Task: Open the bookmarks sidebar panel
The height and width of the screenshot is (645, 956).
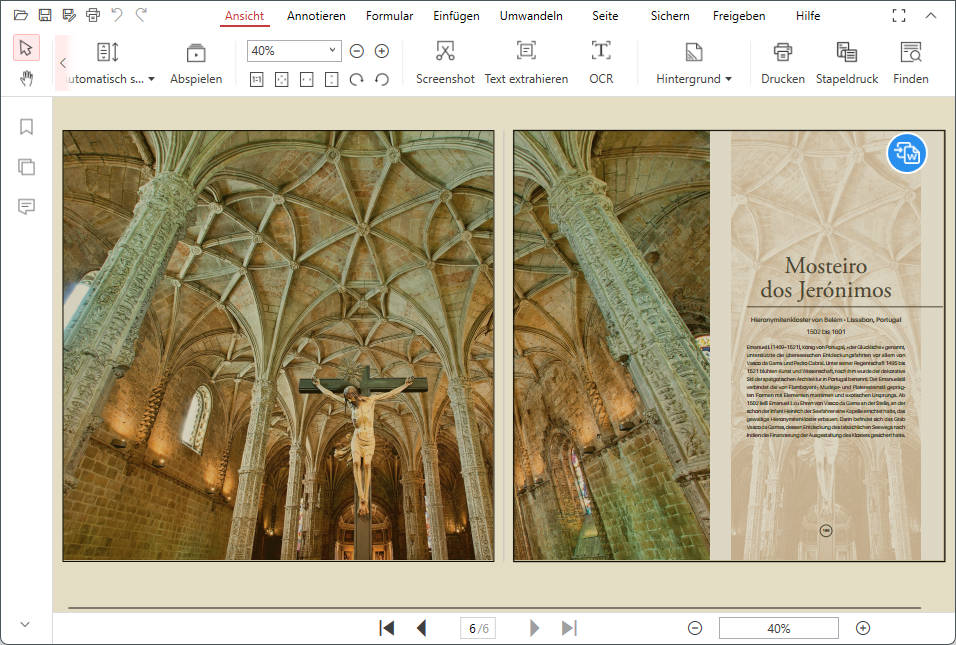Action: 26,127
